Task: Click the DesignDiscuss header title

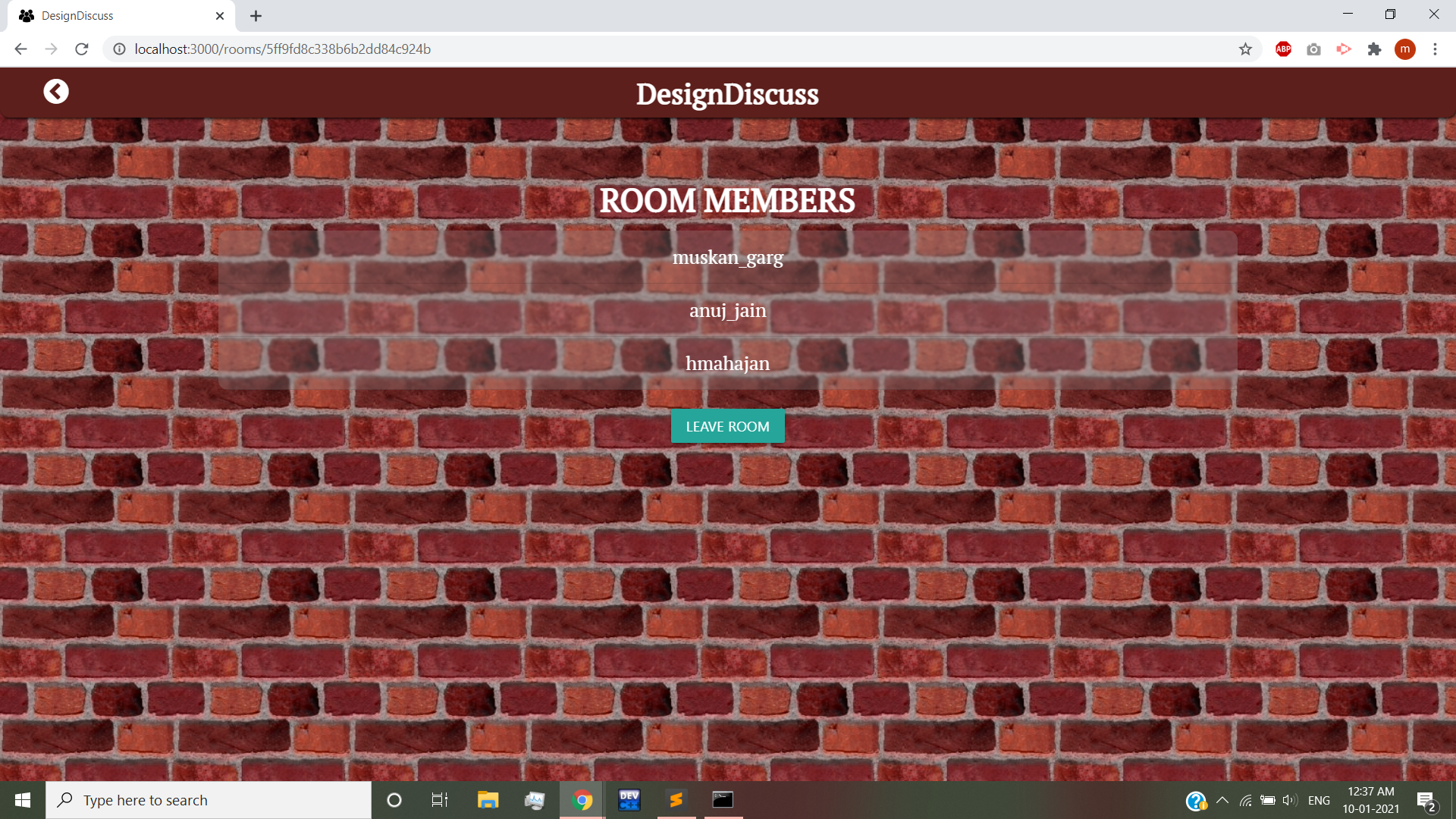Action: click(x=727, y=94)
